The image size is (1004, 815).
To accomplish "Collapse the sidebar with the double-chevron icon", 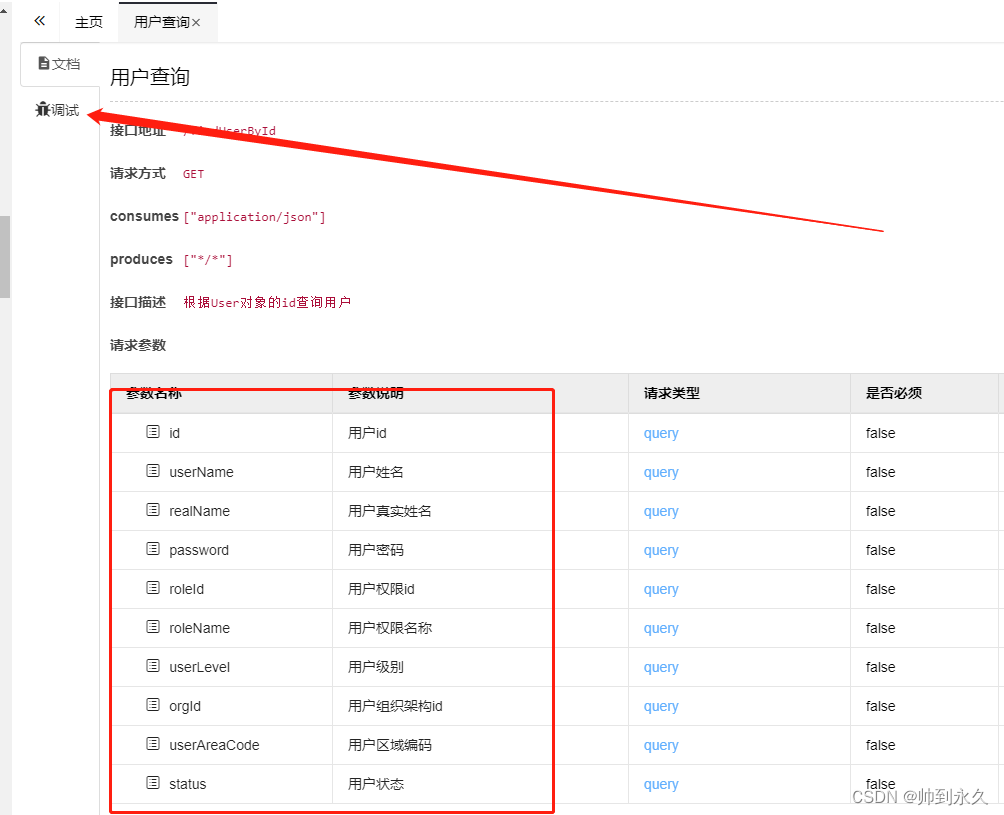I will [38, 19].
